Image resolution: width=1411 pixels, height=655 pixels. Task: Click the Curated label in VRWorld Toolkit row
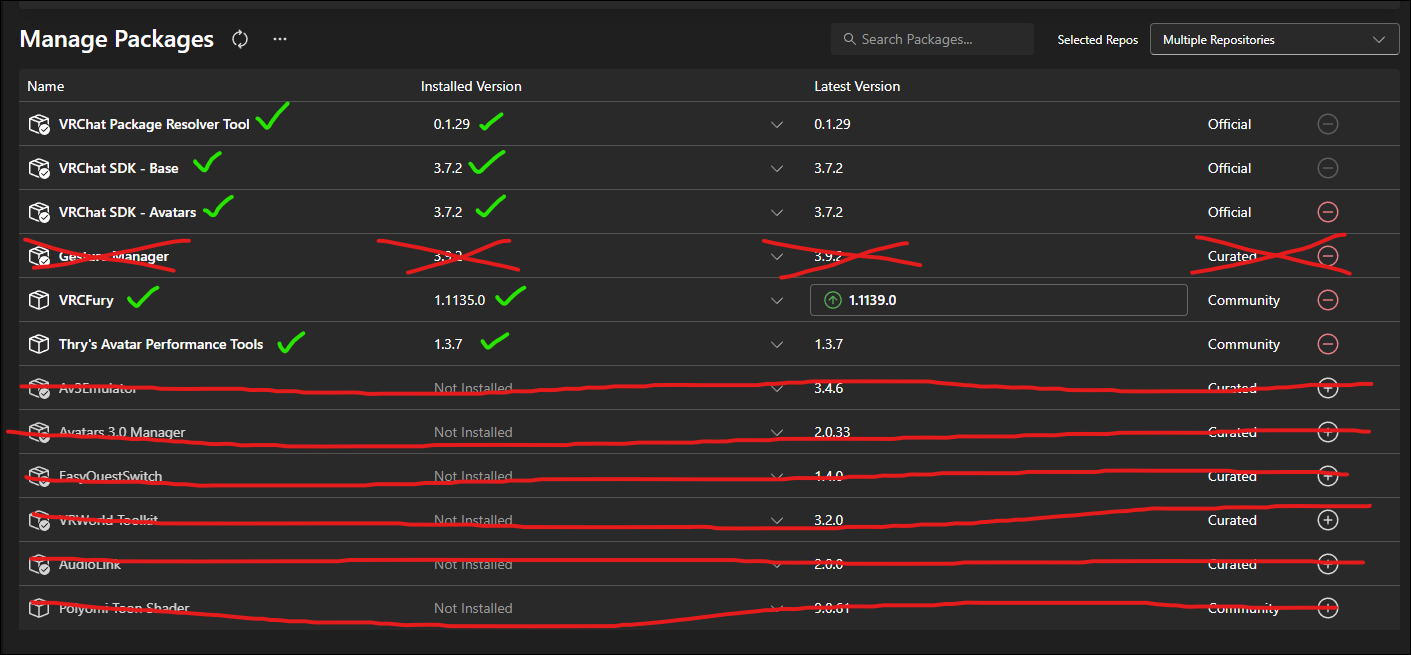(1232, 520)
